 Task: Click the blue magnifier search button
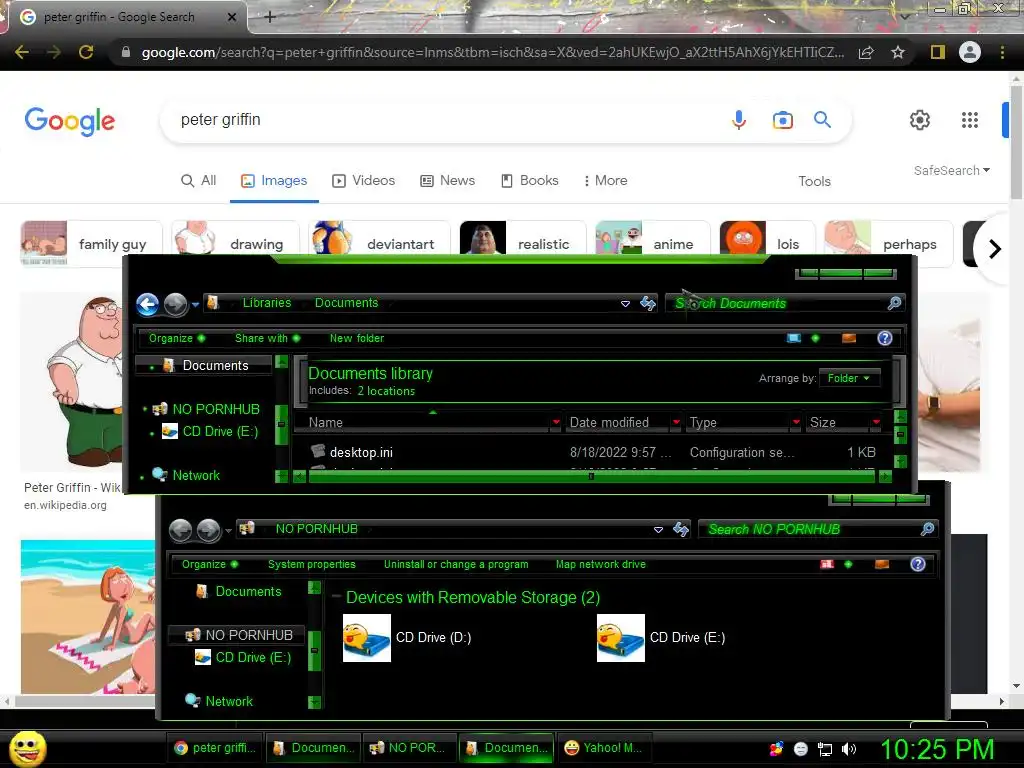822,120
